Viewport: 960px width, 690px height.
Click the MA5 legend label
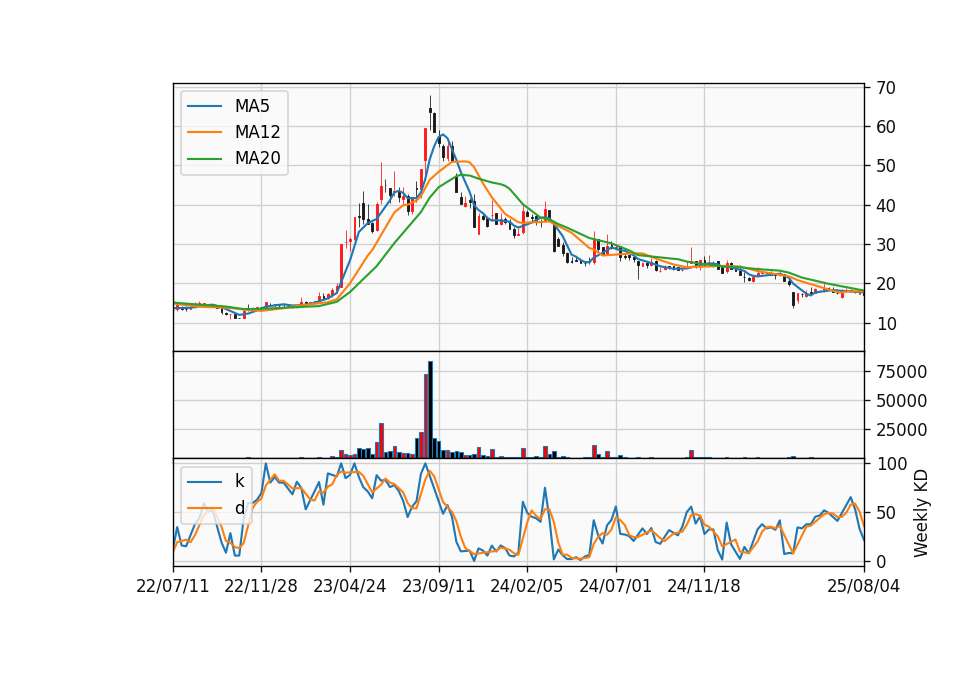coord(252,106)
